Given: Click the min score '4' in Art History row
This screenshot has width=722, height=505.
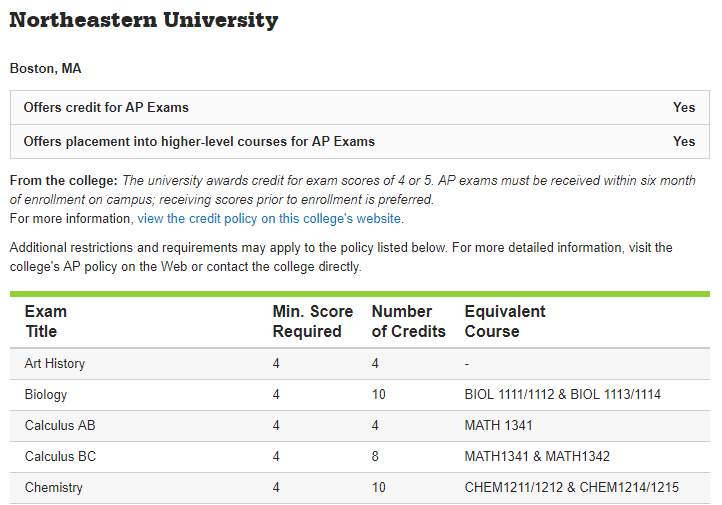Looking at the screenshot, I should click(276, 364).
